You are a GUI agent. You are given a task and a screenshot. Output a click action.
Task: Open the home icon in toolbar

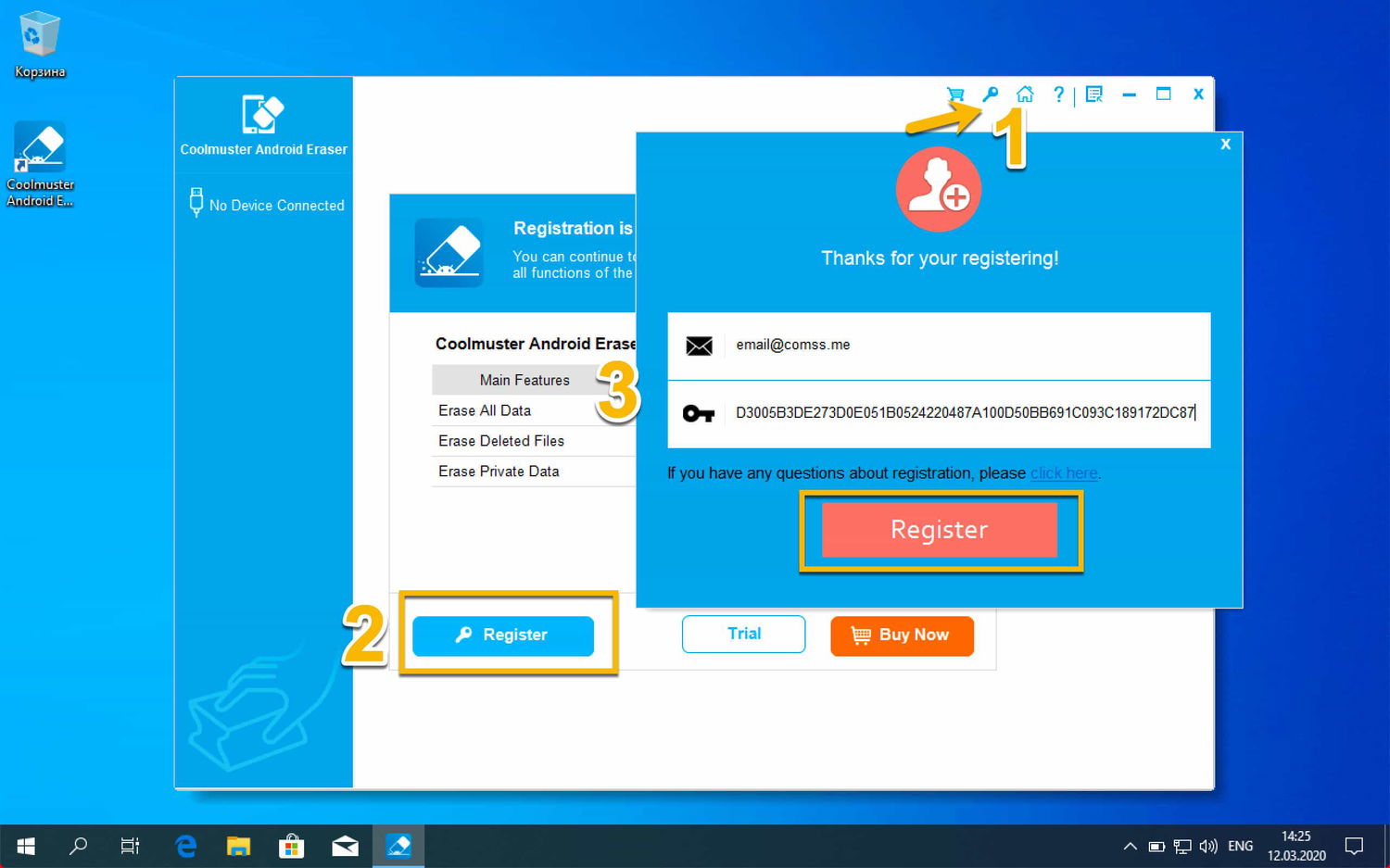click(1025, 94)
